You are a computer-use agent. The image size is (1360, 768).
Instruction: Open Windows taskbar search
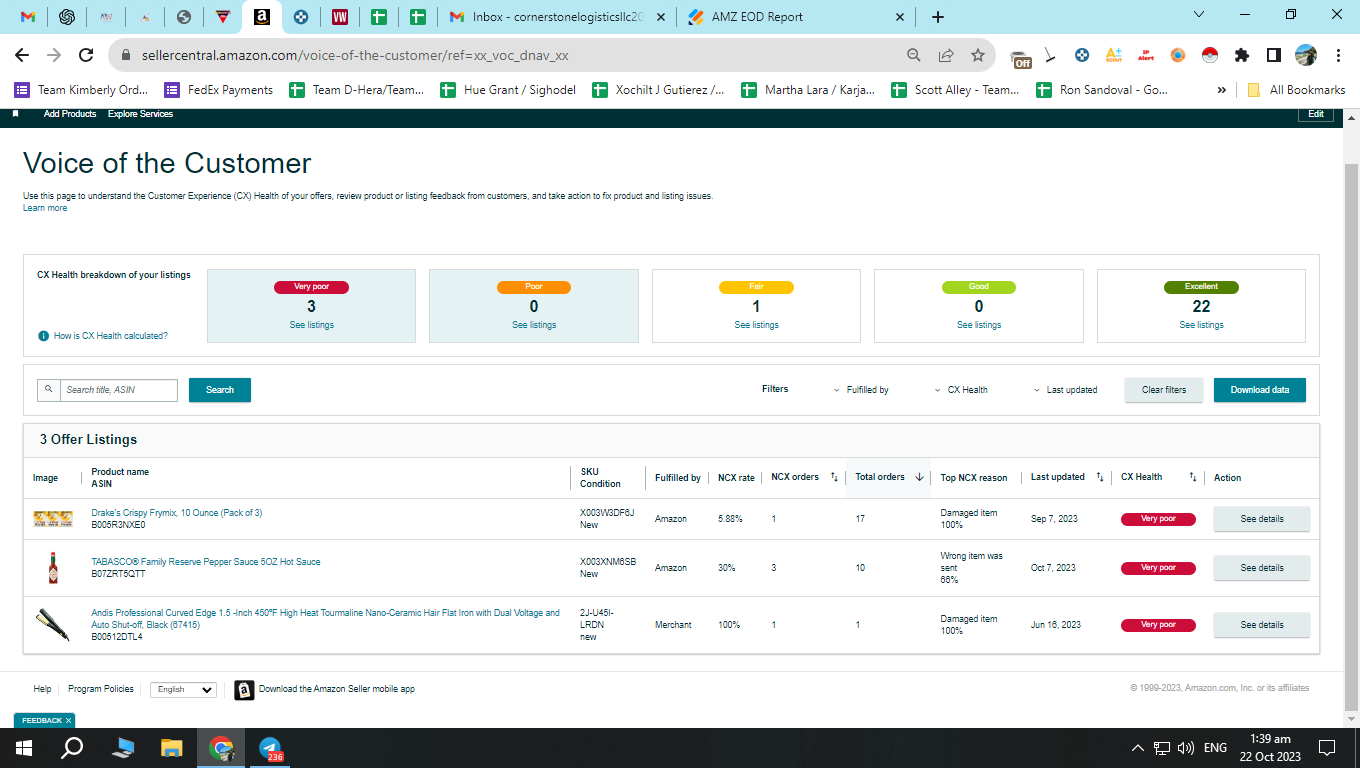point(72,747)
